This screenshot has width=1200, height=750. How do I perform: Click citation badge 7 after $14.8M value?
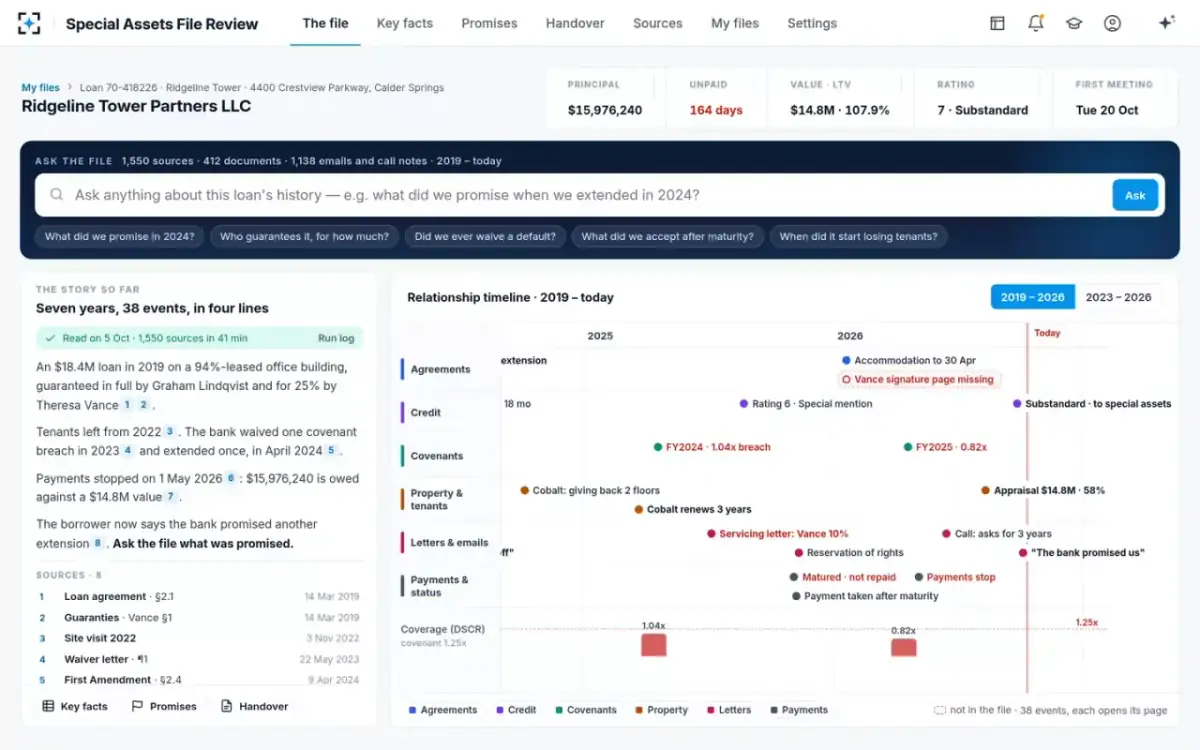pyautogui.click(x=171, y=497)
